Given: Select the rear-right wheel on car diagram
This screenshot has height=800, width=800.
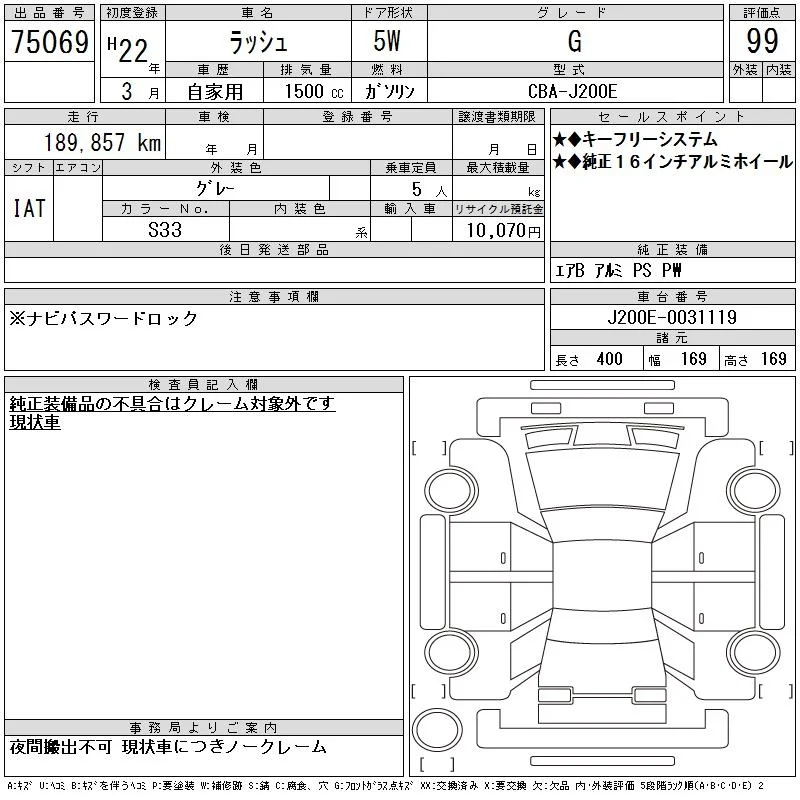Looking at the screenshot, I should click(753, 652).
